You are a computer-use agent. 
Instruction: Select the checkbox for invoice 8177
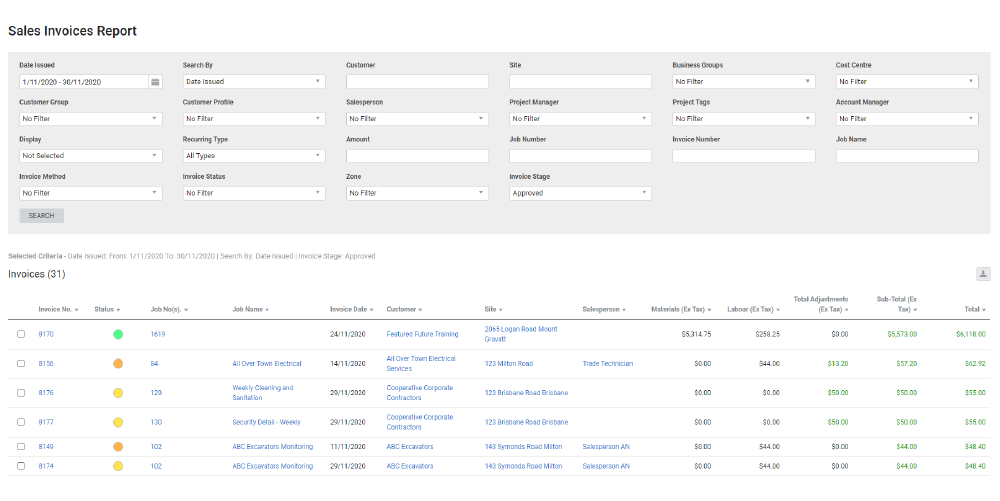point(21,422)
